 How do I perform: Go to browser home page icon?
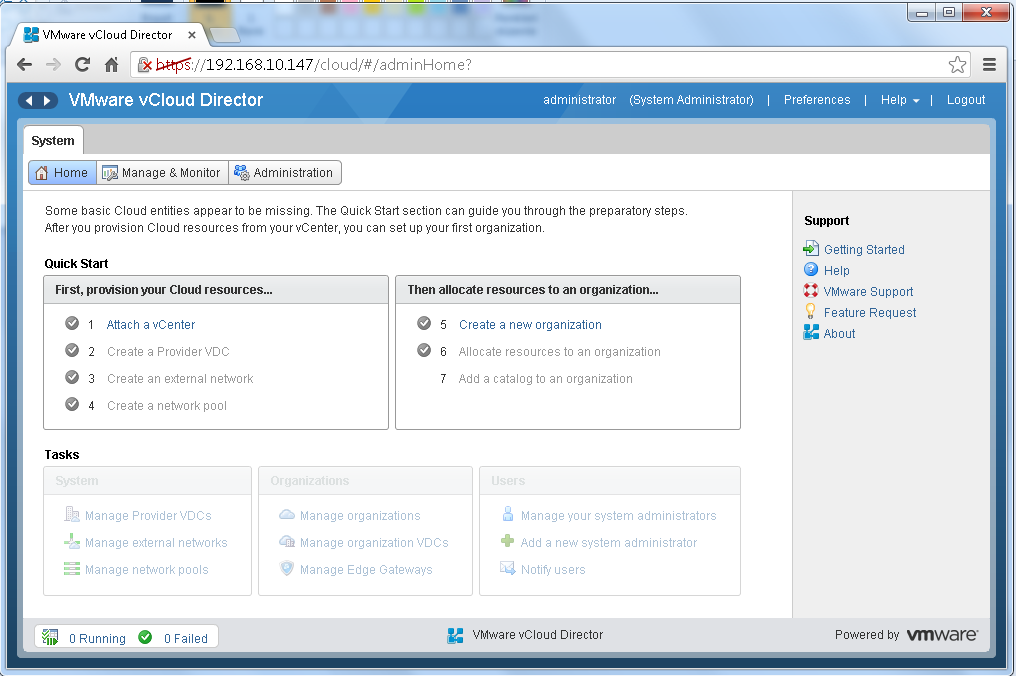pos(111,64)
